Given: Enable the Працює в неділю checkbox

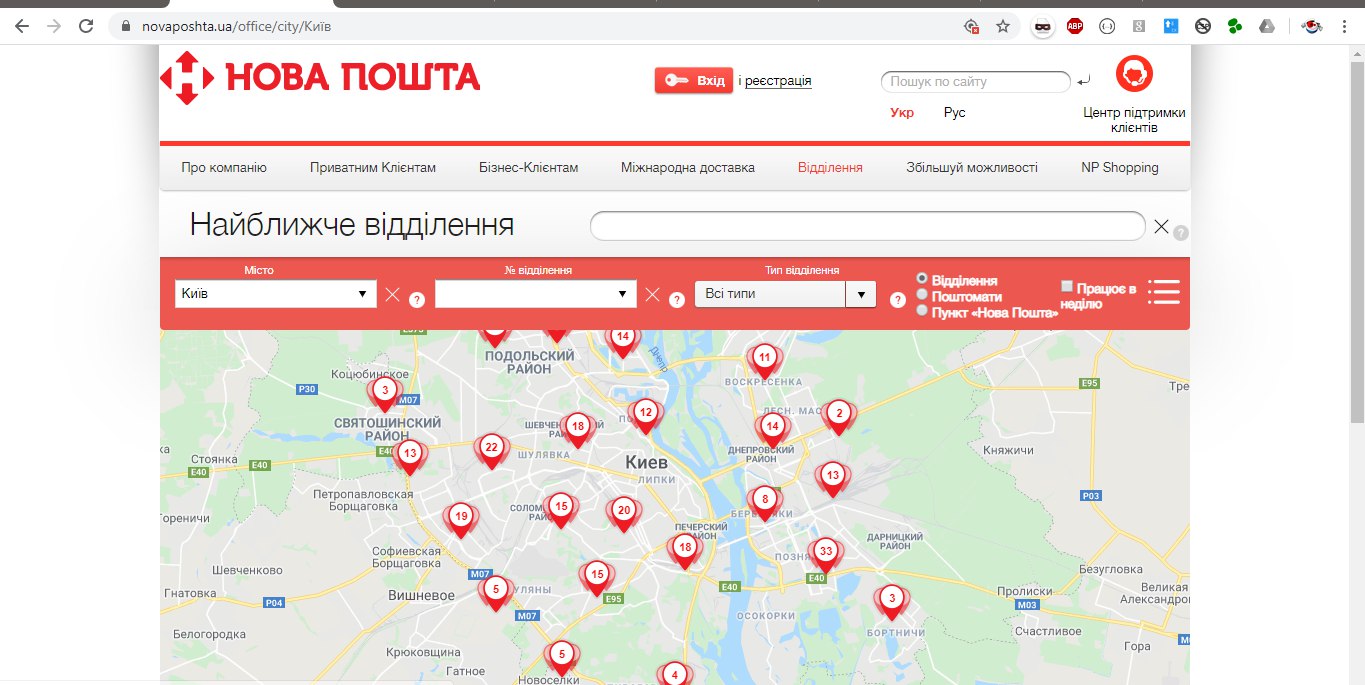Looking at the screenshot, I should click(x=1067, y=286).
